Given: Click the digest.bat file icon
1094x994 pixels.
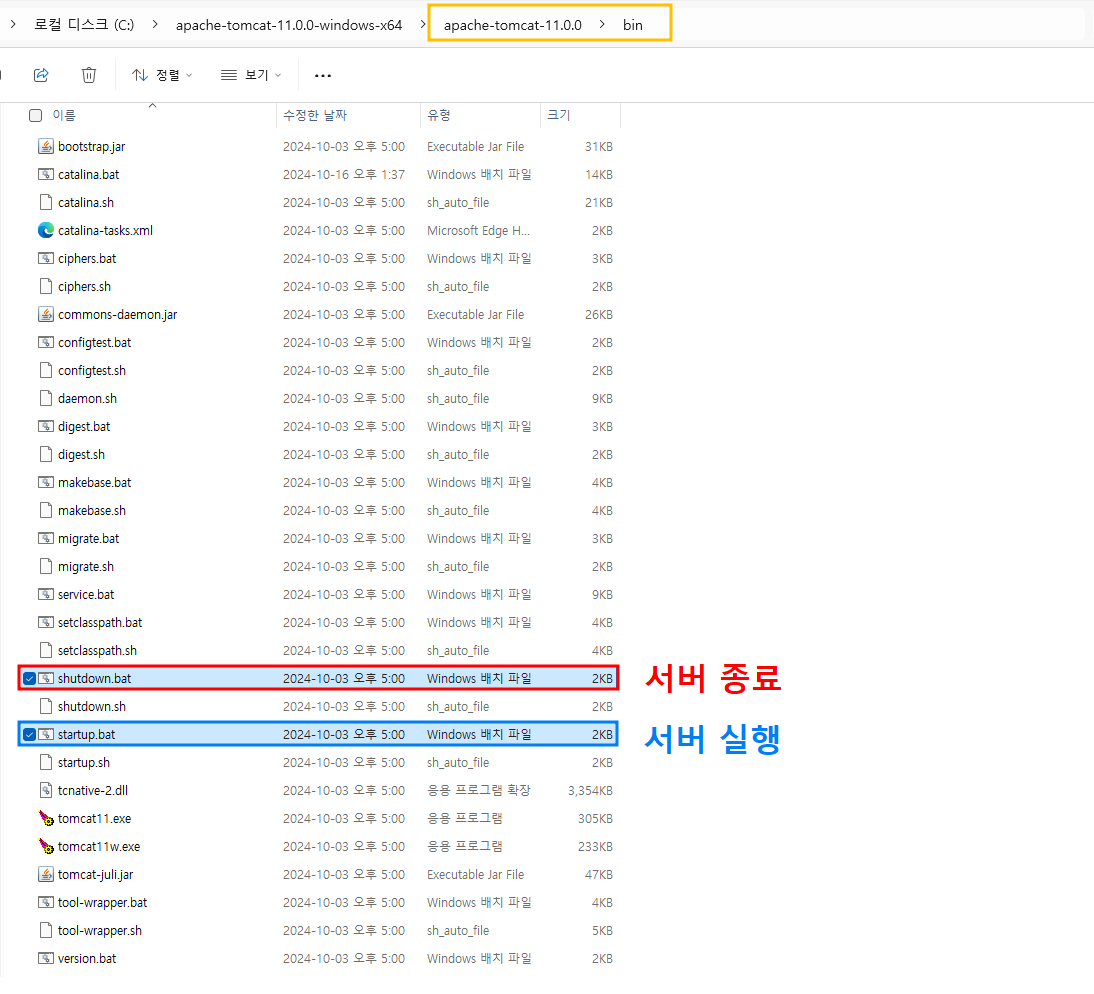Looking at the screenshot, I should tap(45, 426).
